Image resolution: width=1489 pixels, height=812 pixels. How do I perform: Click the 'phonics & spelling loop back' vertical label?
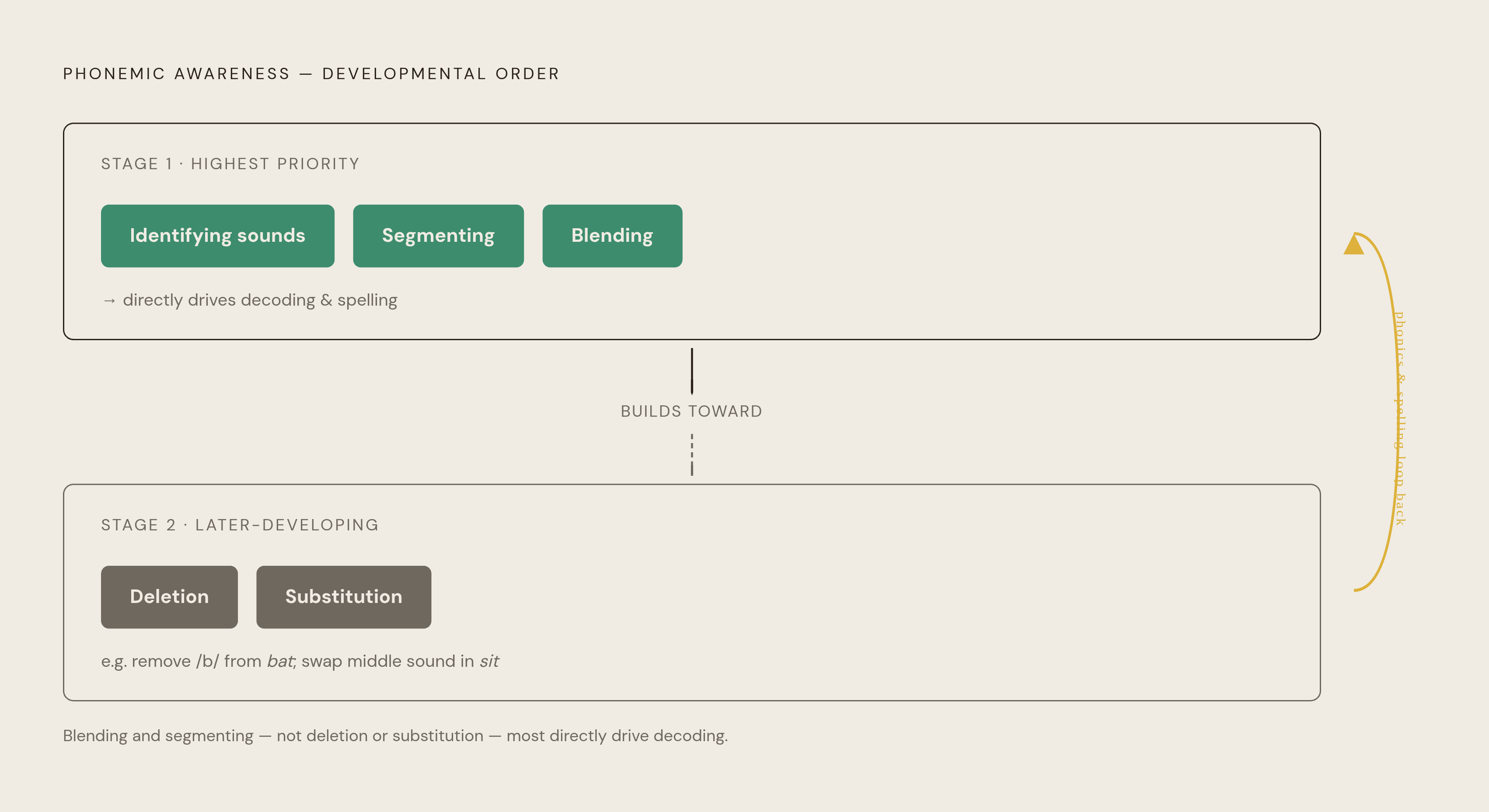coord(1400,418)
